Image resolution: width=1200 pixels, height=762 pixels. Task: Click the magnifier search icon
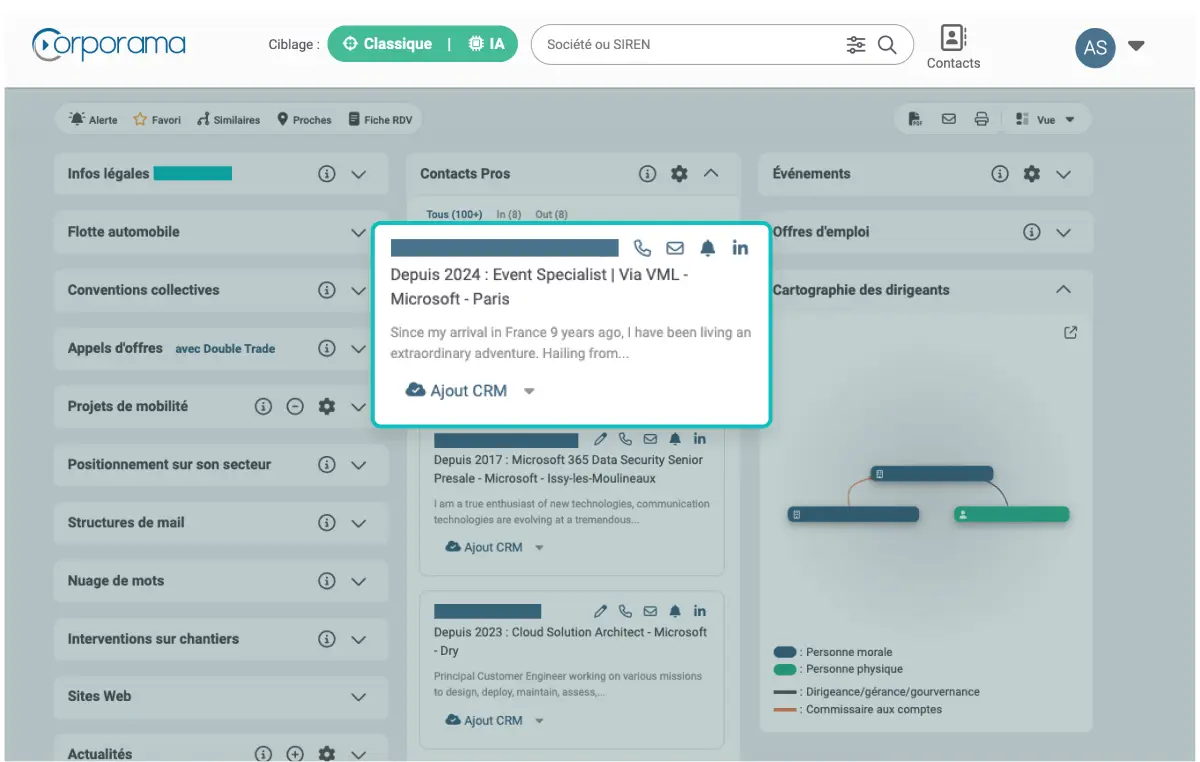(887, 44)
